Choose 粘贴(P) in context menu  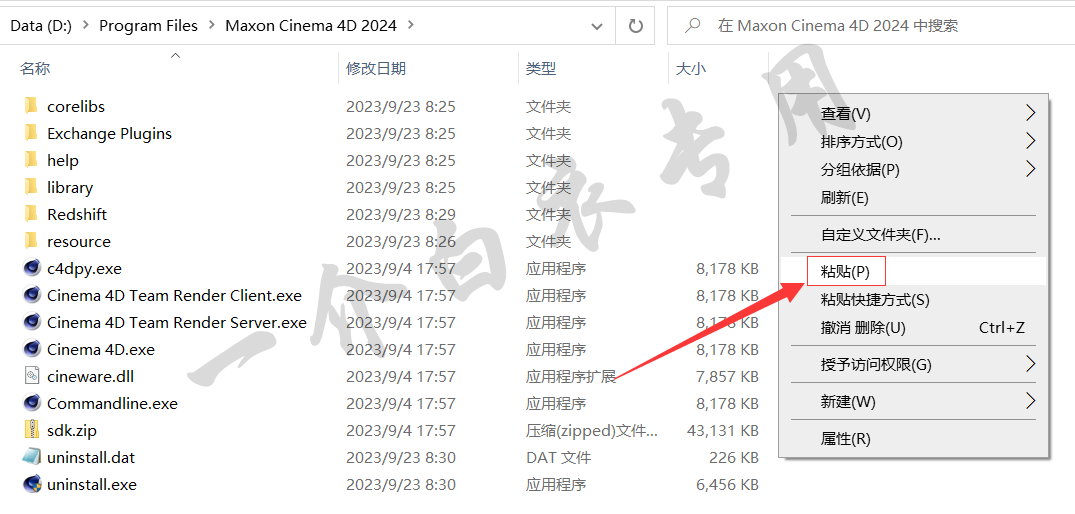pyautogui.click(x=913, y=271)
